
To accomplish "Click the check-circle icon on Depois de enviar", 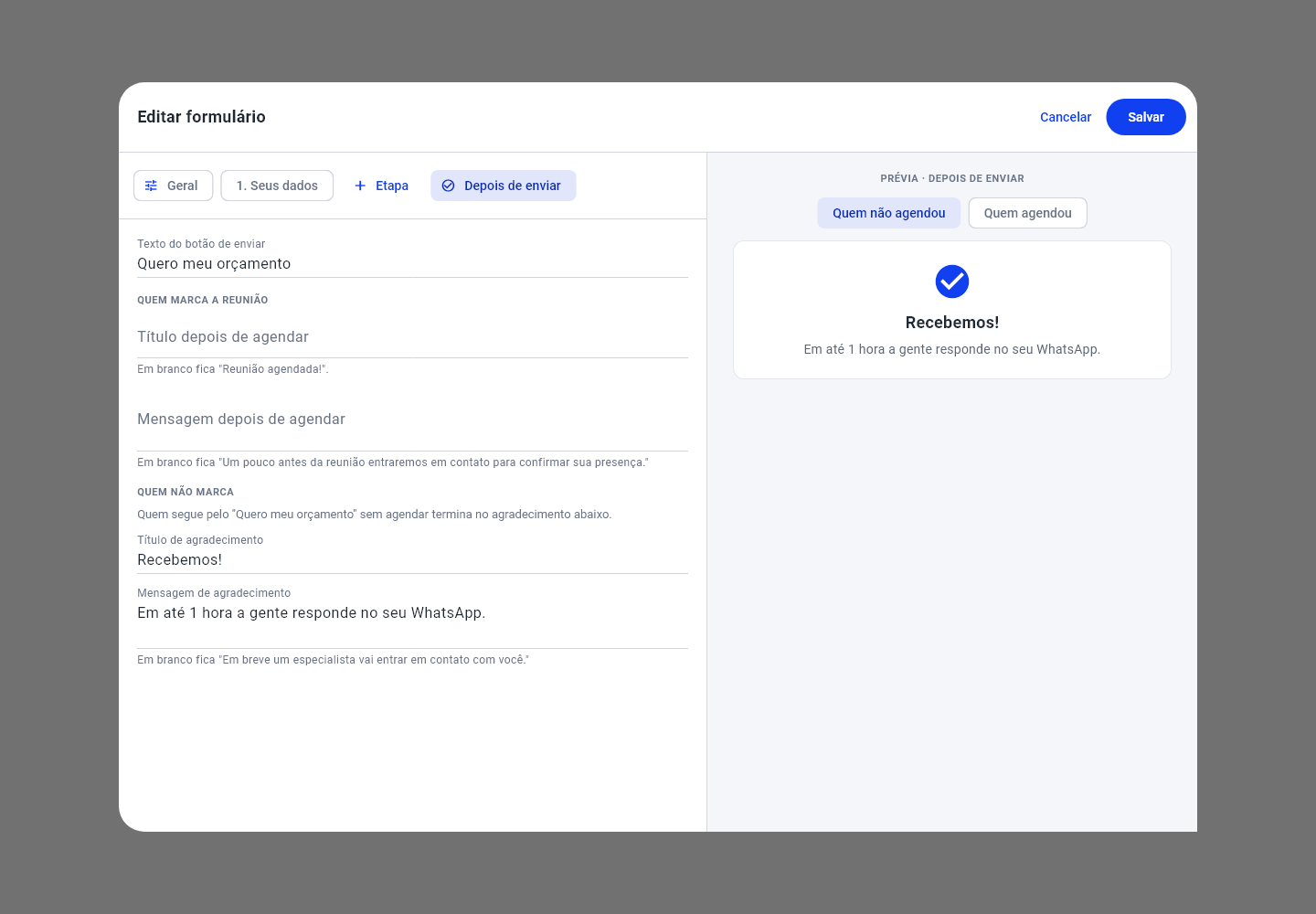I will [x=449, y=186].
